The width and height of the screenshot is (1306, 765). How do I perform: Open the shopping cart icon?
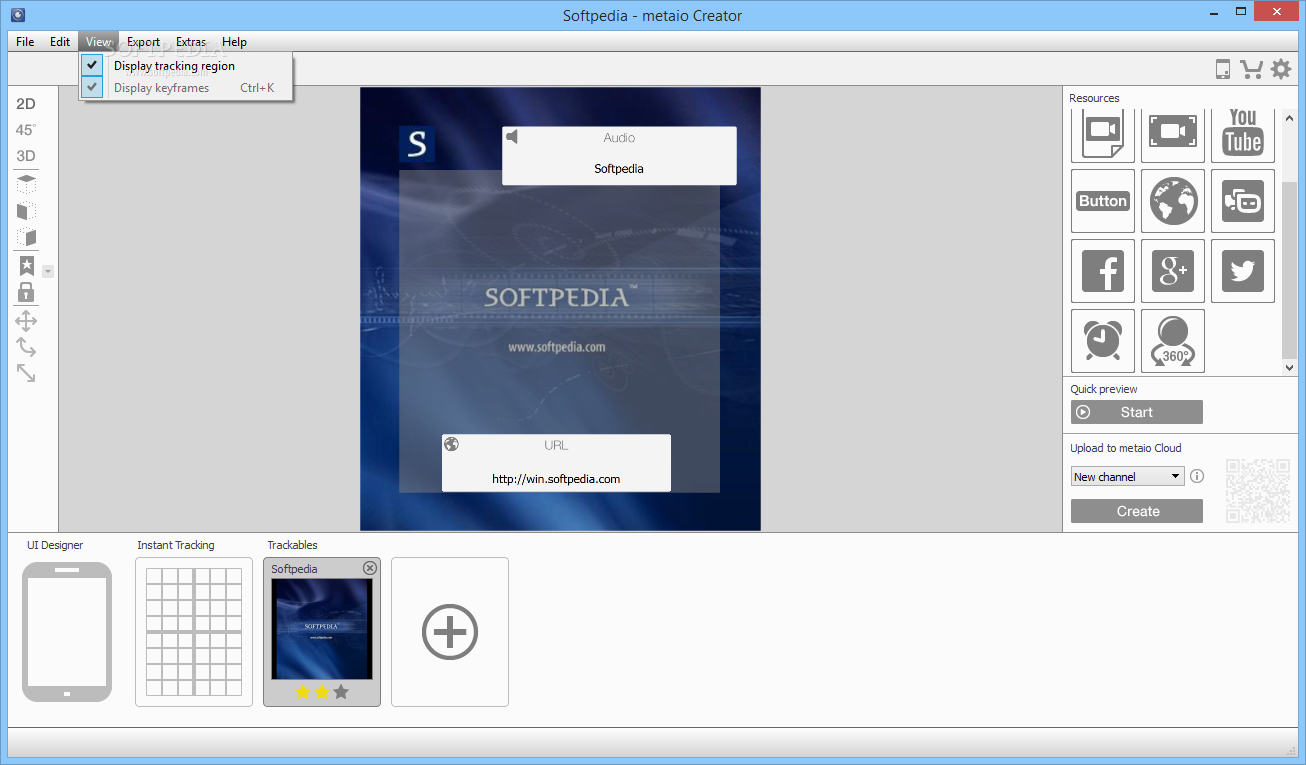pos(1251,69)
